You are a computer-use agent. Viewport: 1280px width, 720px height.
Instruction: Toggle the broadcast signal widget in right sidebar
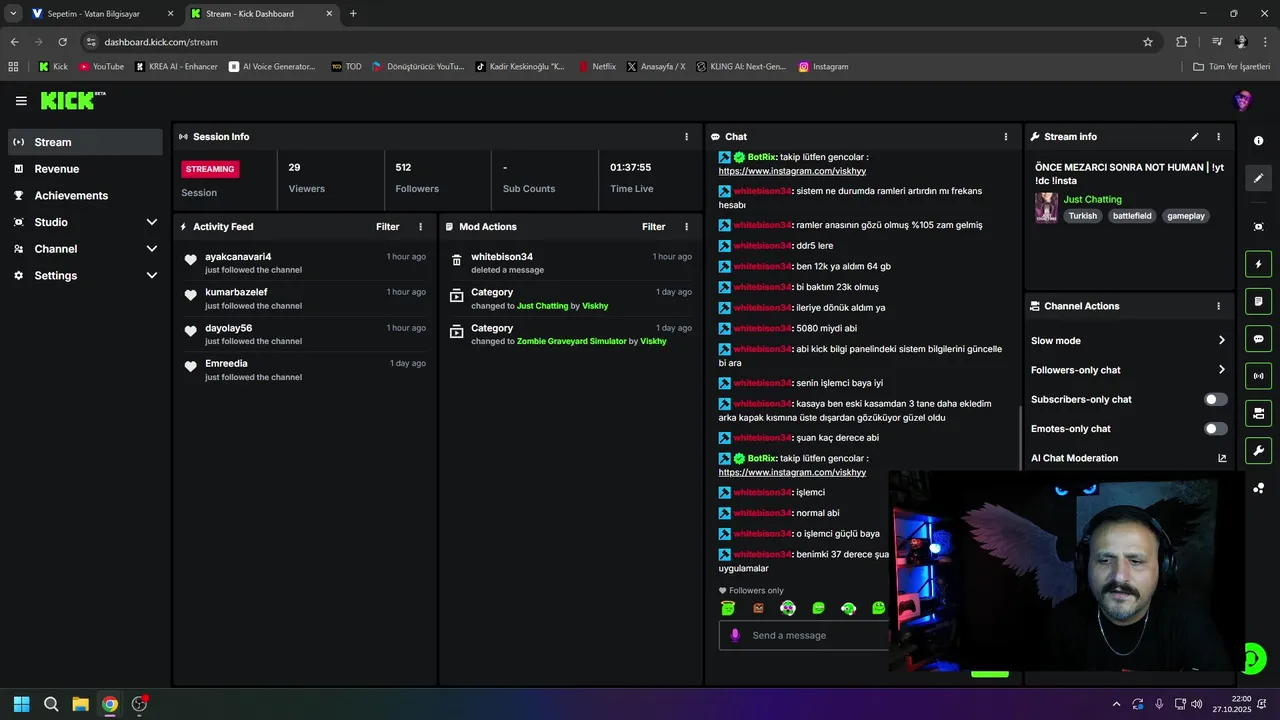coord(1258,376)
